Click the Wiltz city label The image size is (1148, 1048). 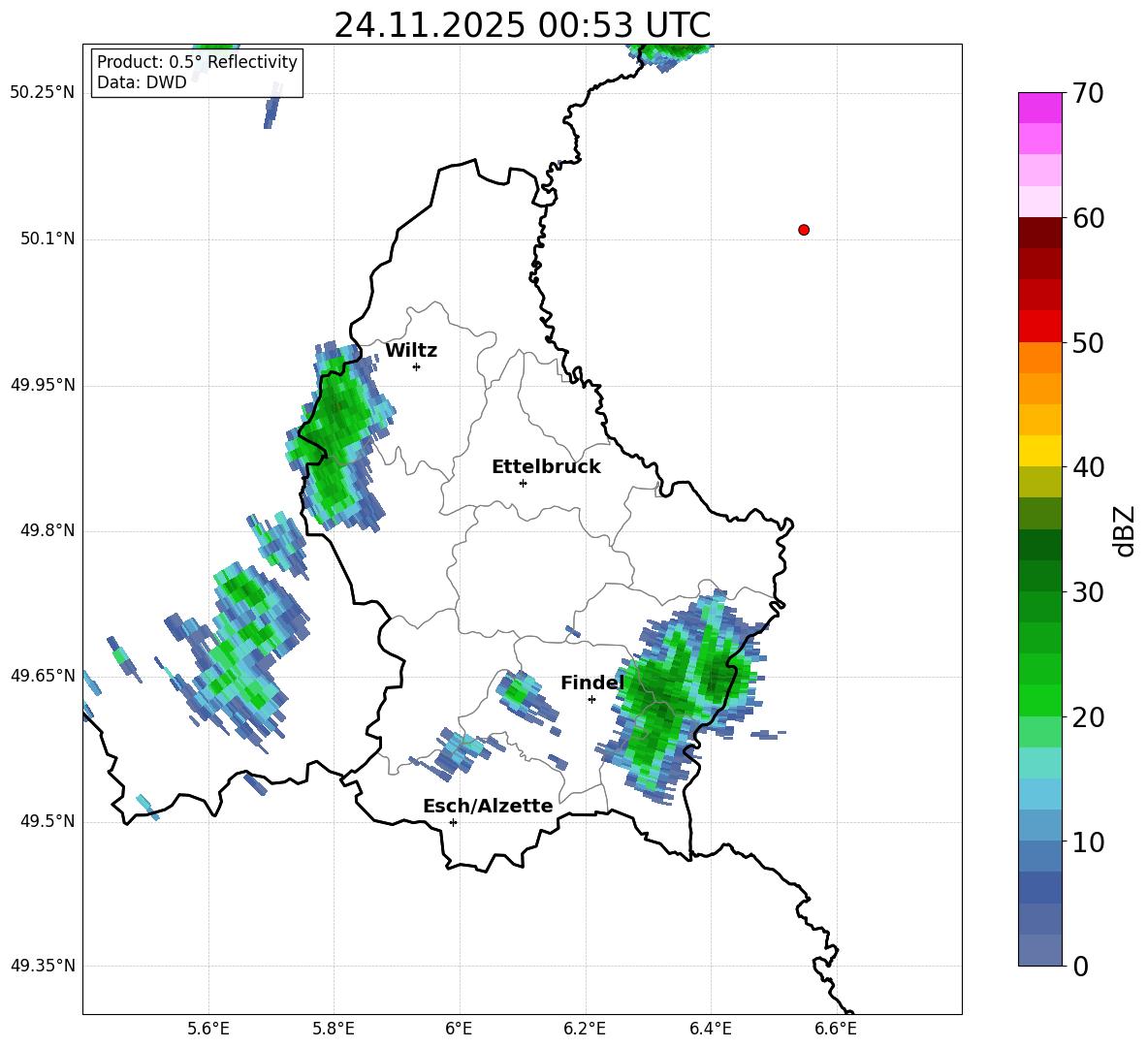pos(411,351)
